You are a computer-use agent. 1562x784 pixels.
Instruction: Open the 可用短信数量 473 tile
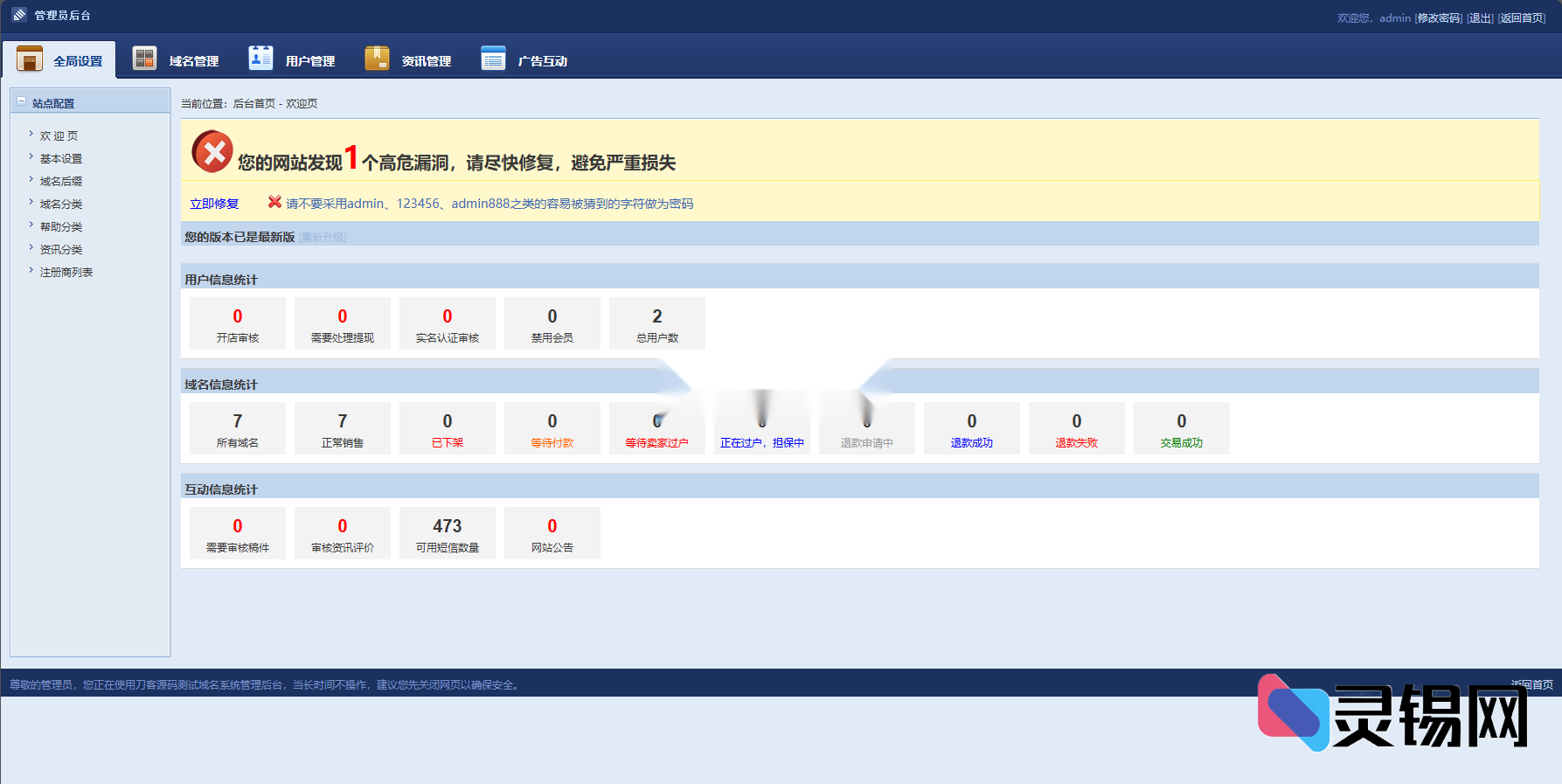click(447, 533)
